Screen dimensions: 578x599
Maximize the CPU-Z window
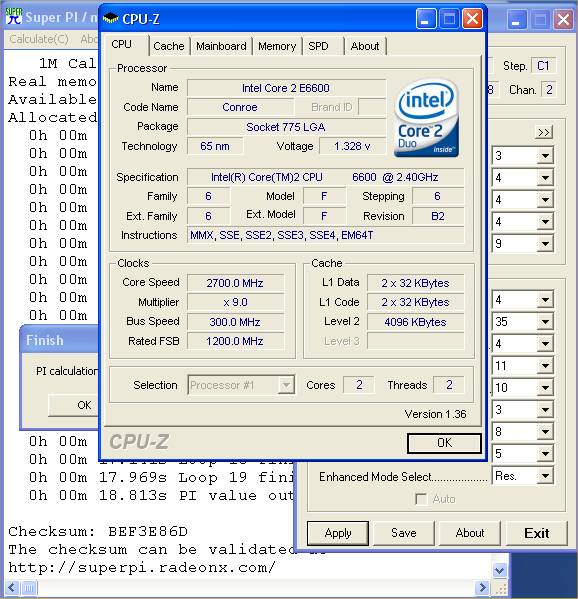pyautogui.click(x=449, y=19)
